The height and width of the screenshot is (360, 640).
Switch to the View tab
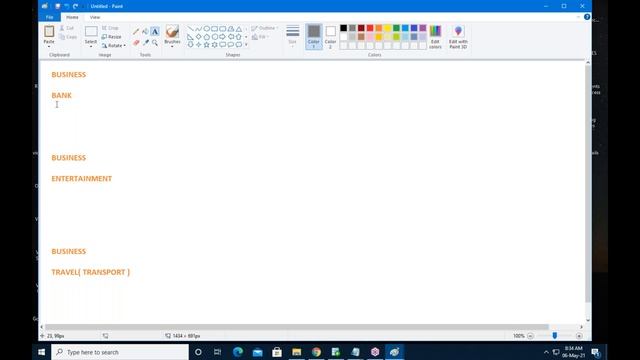95,17
